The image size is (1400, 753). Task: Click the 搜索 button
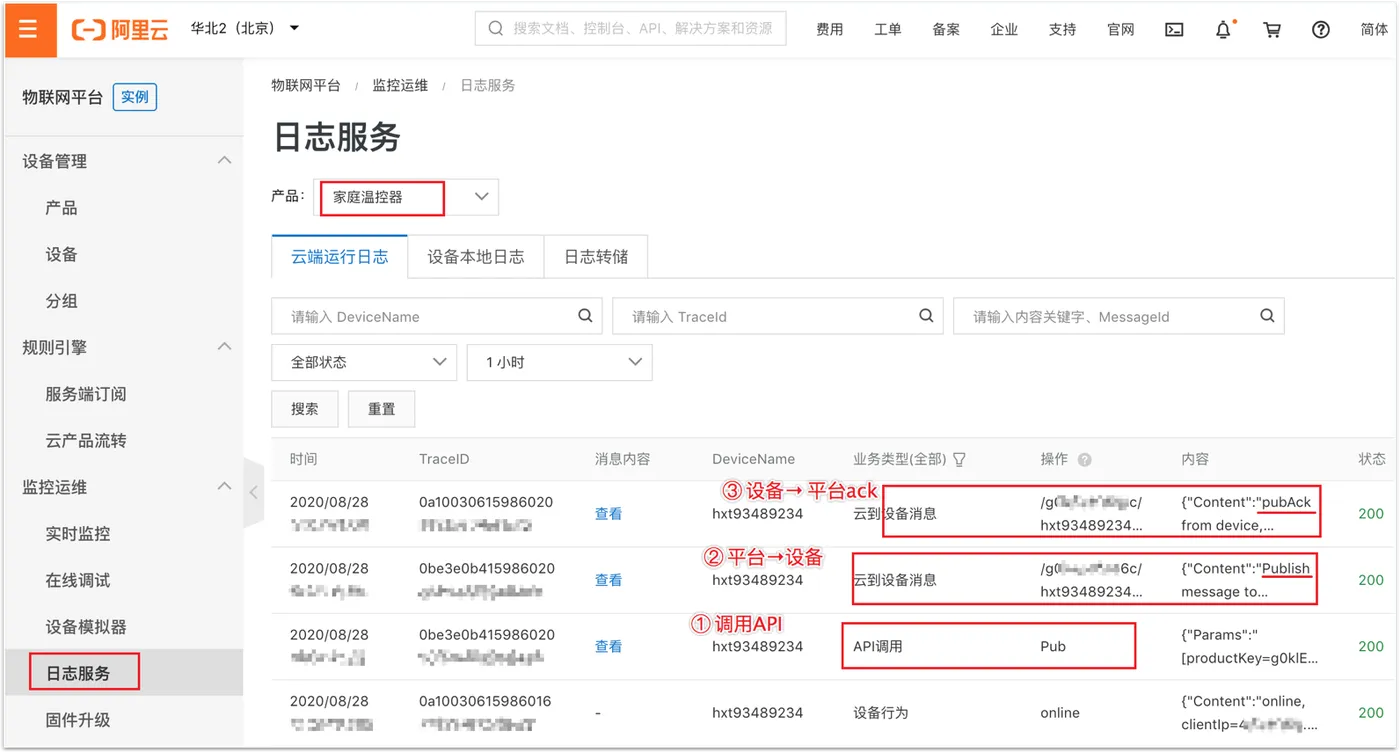(305, 409)
